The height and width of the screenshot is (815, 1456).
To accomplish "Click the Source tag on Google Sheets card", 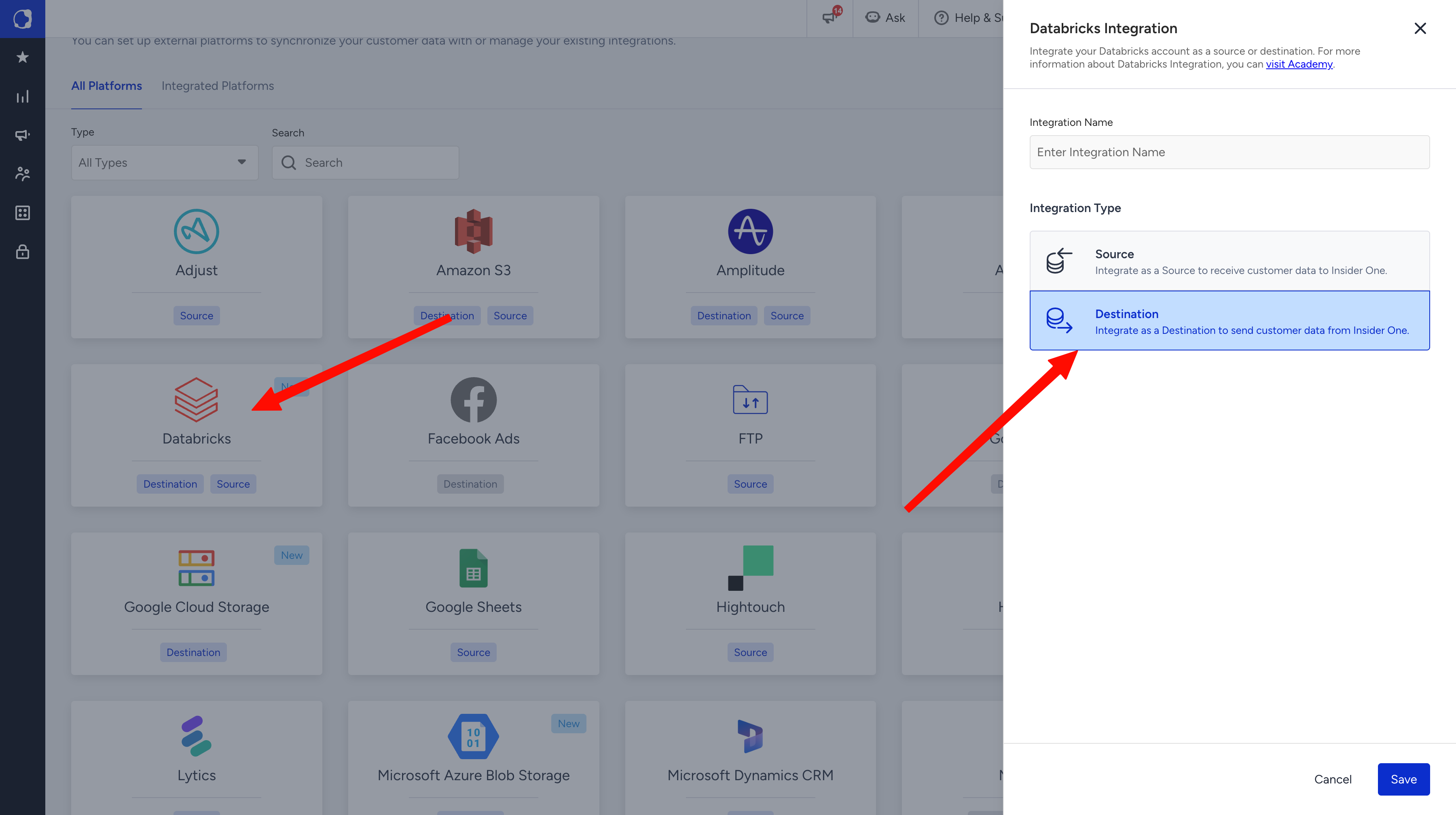I will point(474,652).
